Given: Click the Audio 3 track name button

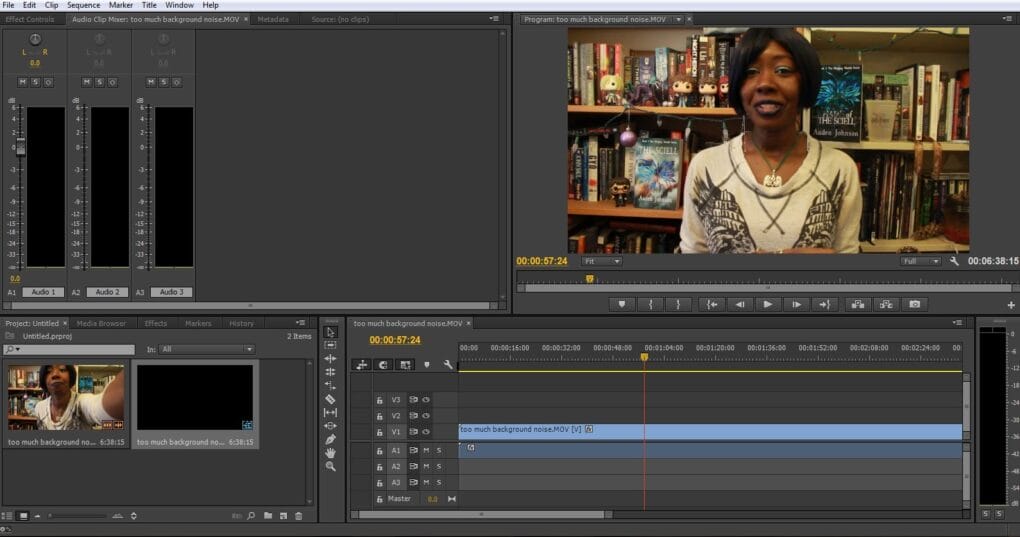Looking at the screenshot, I should 172,292.
